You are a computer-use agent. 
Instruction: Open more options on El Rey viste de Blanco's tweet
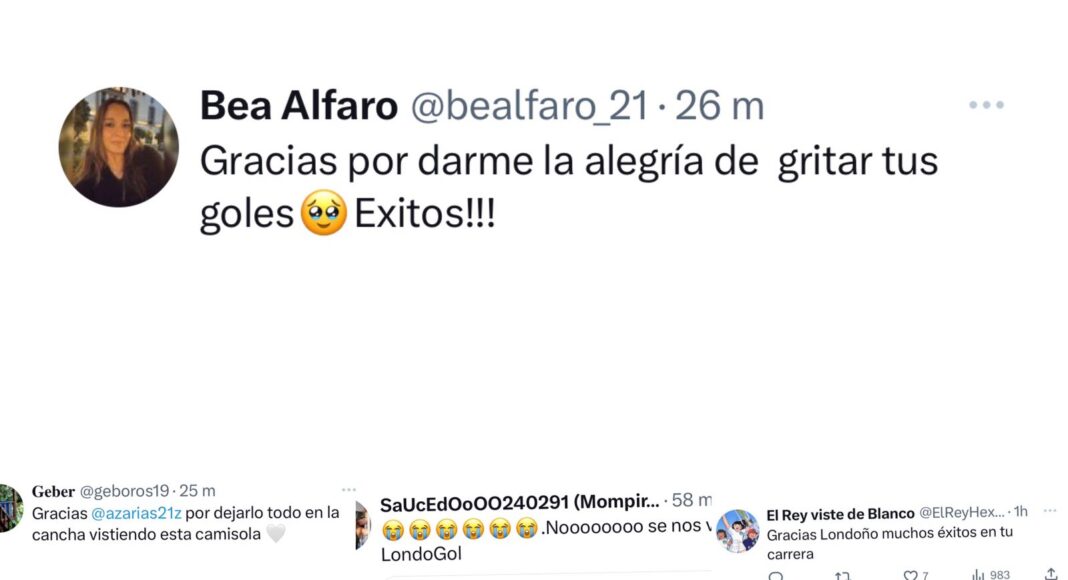(x=1050, y=510)
